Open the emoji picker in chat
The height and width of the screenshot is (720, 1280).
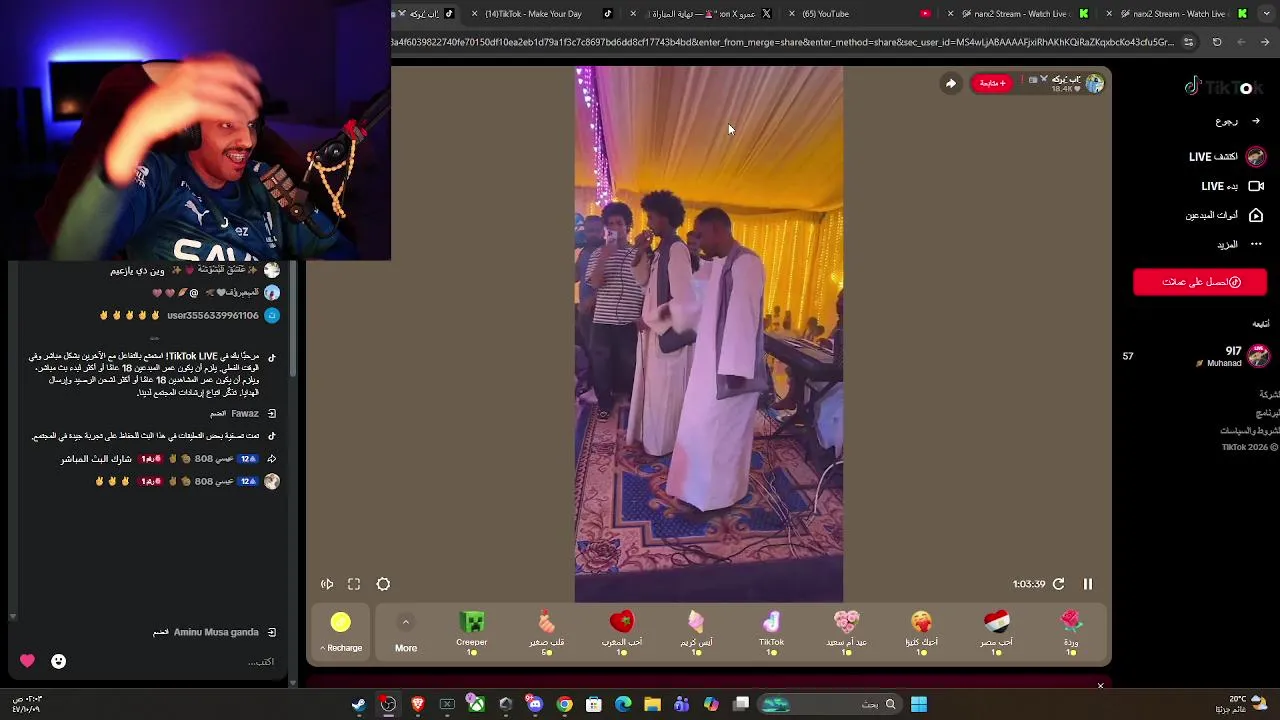59,661
